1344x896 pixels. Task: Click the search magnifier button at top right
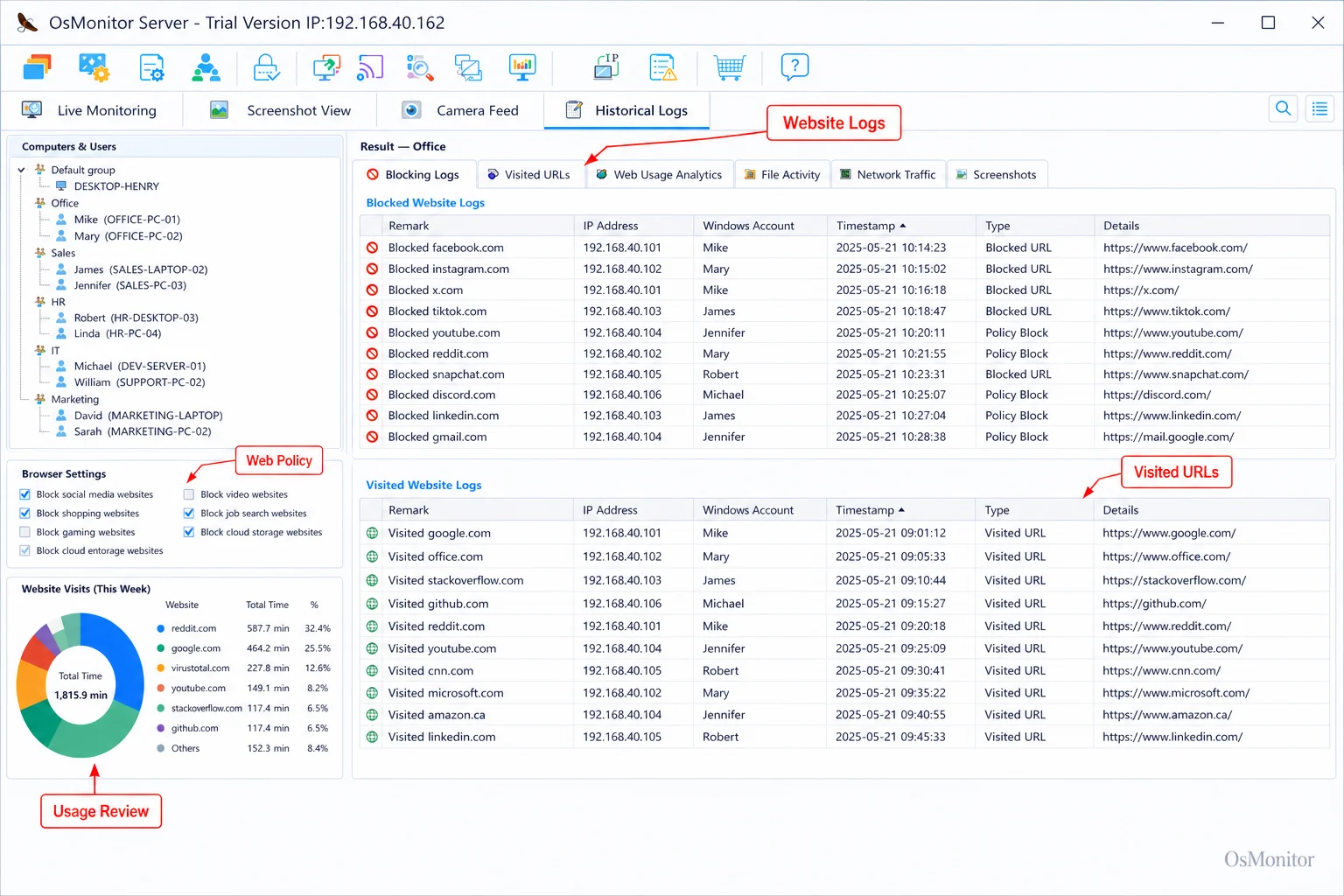pyautogui.click(x=1284, y=108)
